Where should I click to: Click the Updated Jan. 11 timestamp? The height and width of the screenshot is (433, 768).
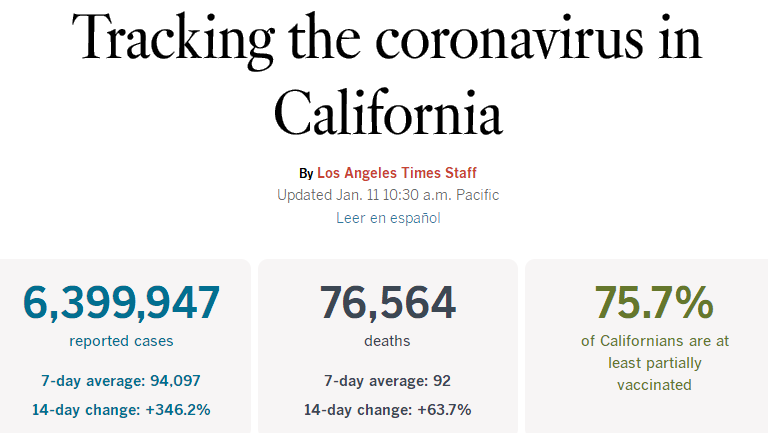[x=387, y=195]
